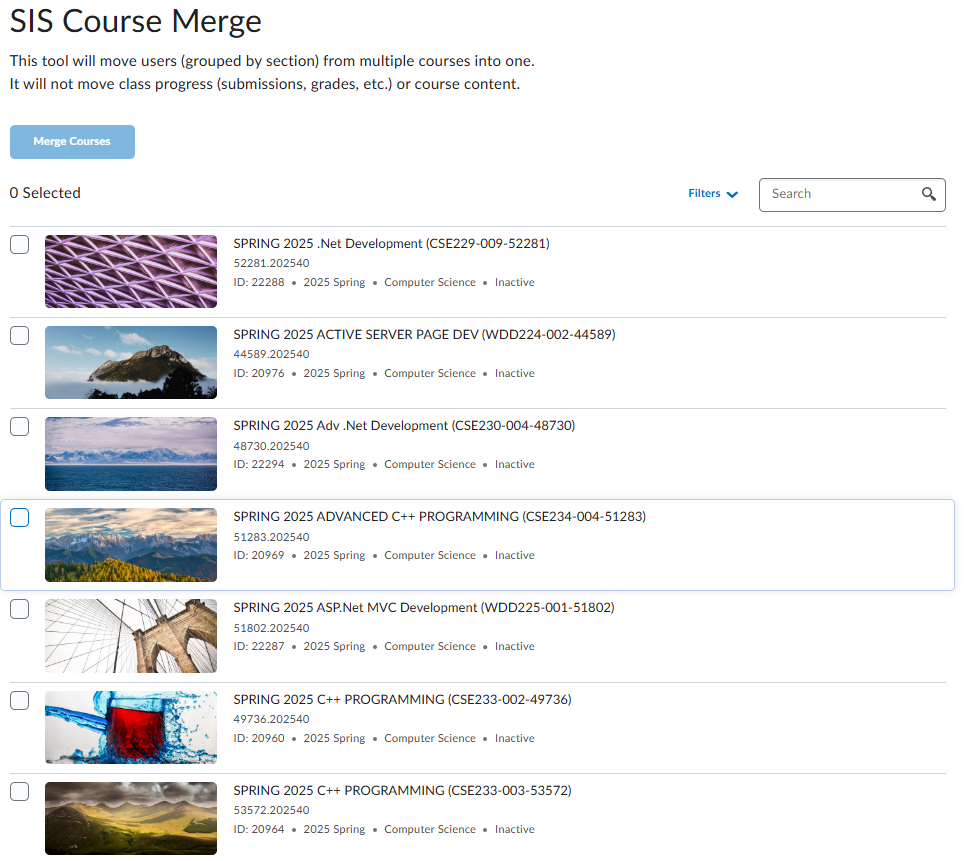
Task: Select the ACTIVE SERVER PAGE DEV checkbox
Action: click(x=20, y=336)
